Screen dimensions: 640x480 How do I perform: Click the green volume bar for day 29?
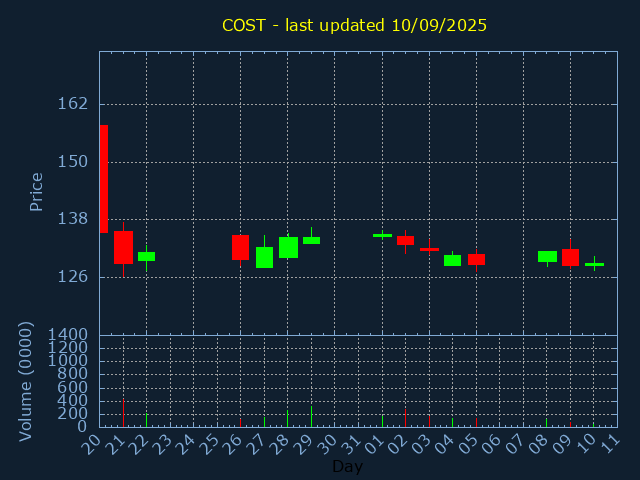click(x=311, y=417)
